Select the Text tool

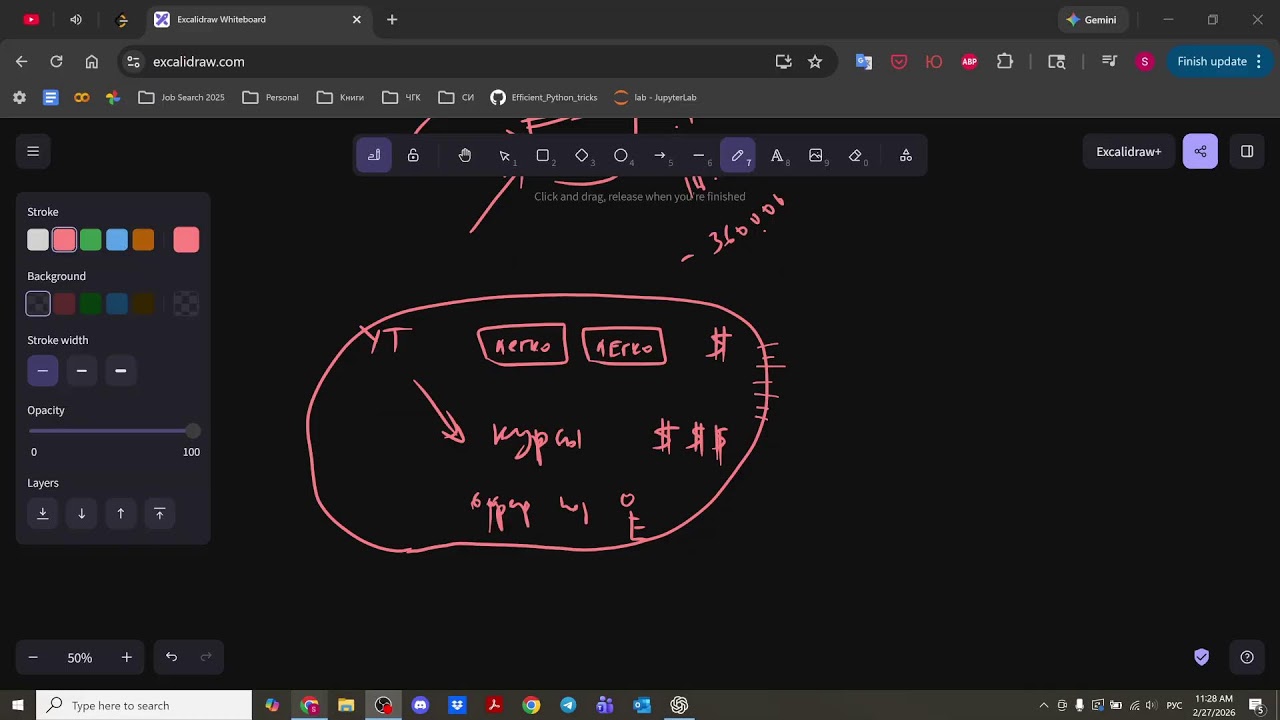(x=777, y=155)
